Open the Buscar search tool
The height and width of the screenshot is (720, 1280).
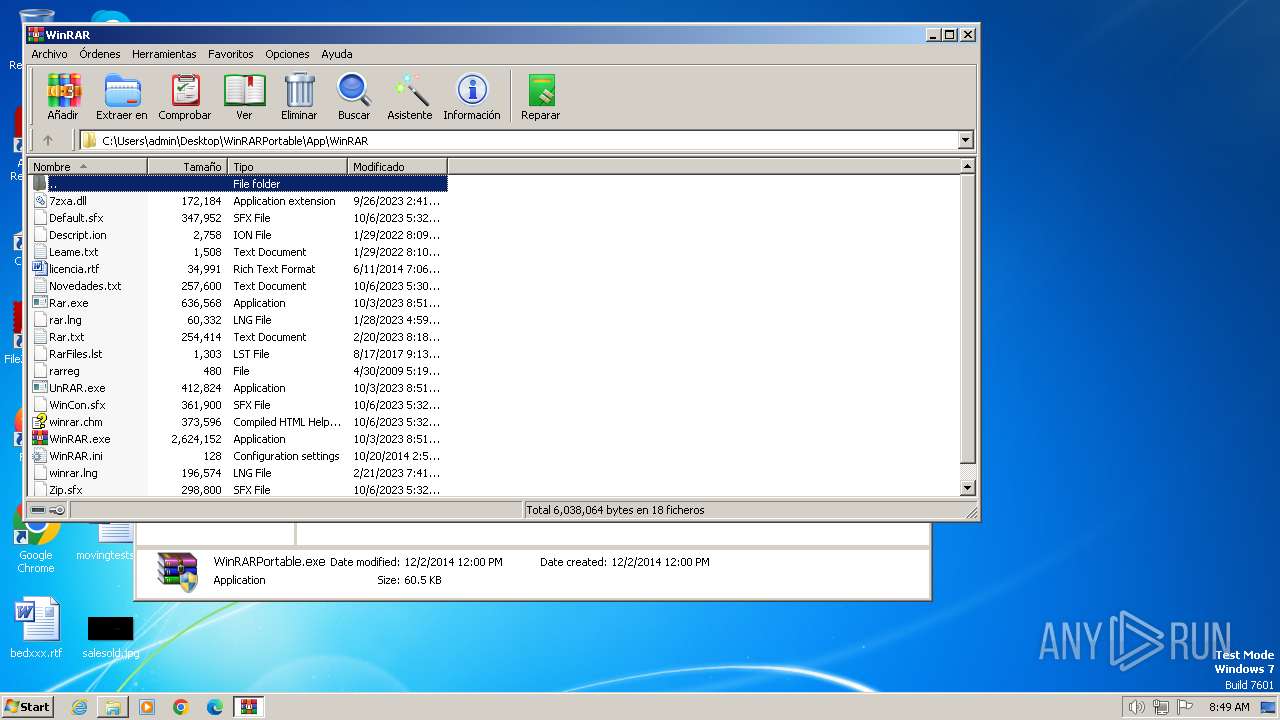(354, 97)
